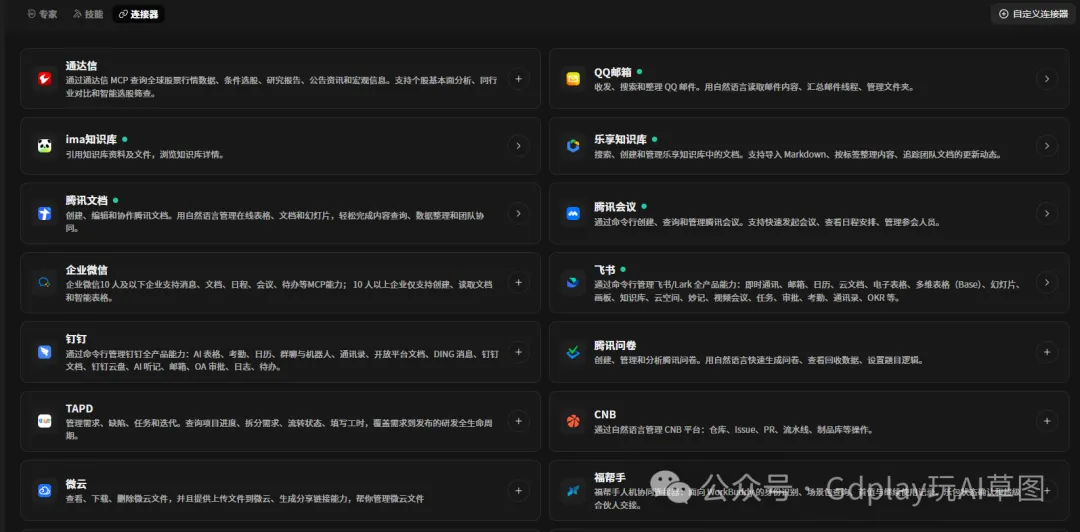Click the ima知识库 description text
Viewport: 1080px width, 532px height.
tap(145, 154)
